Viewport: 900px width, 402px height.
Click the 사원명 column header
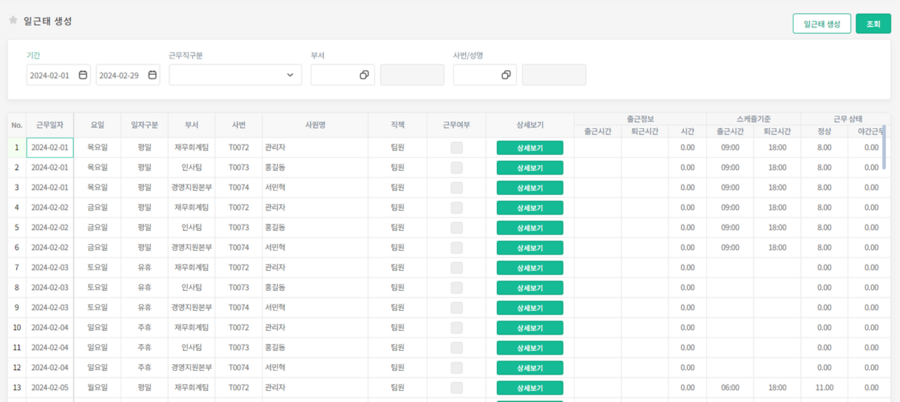coord(315,125)
